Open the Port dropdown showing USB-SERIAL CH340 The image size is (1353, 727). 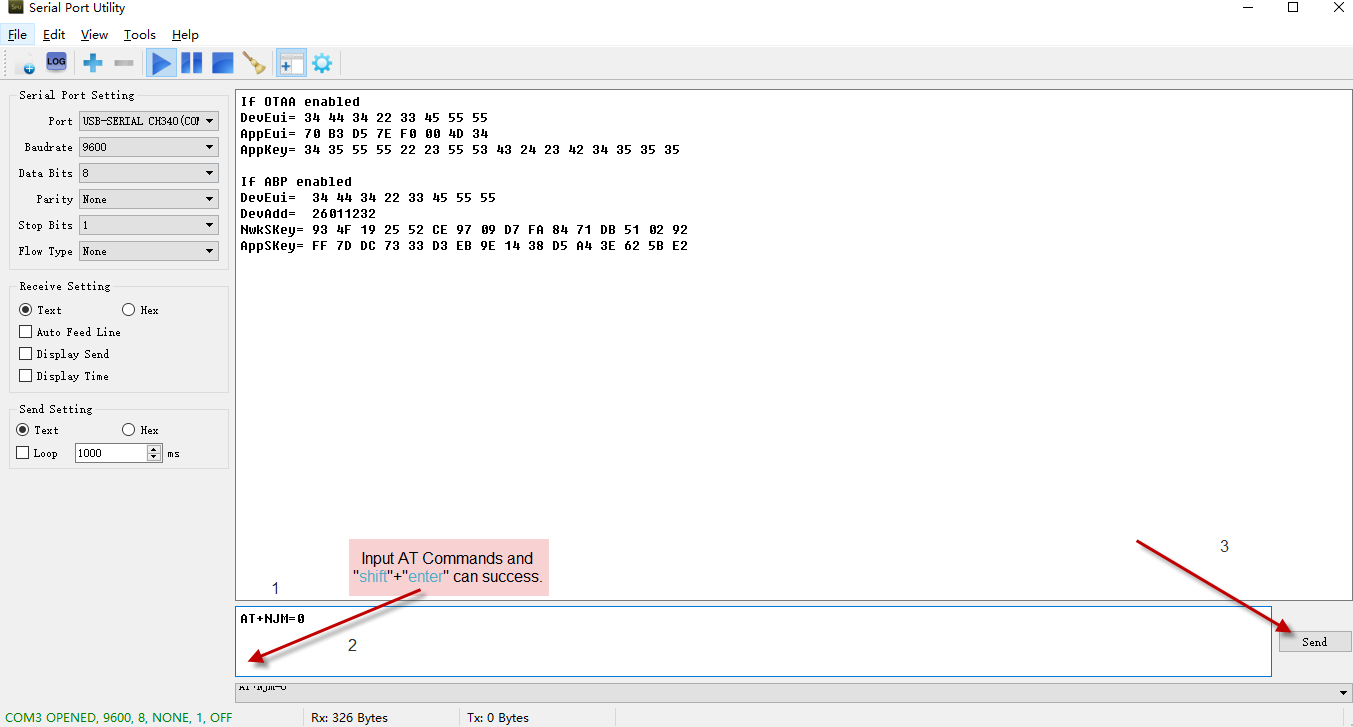click(x=149, y=121)
